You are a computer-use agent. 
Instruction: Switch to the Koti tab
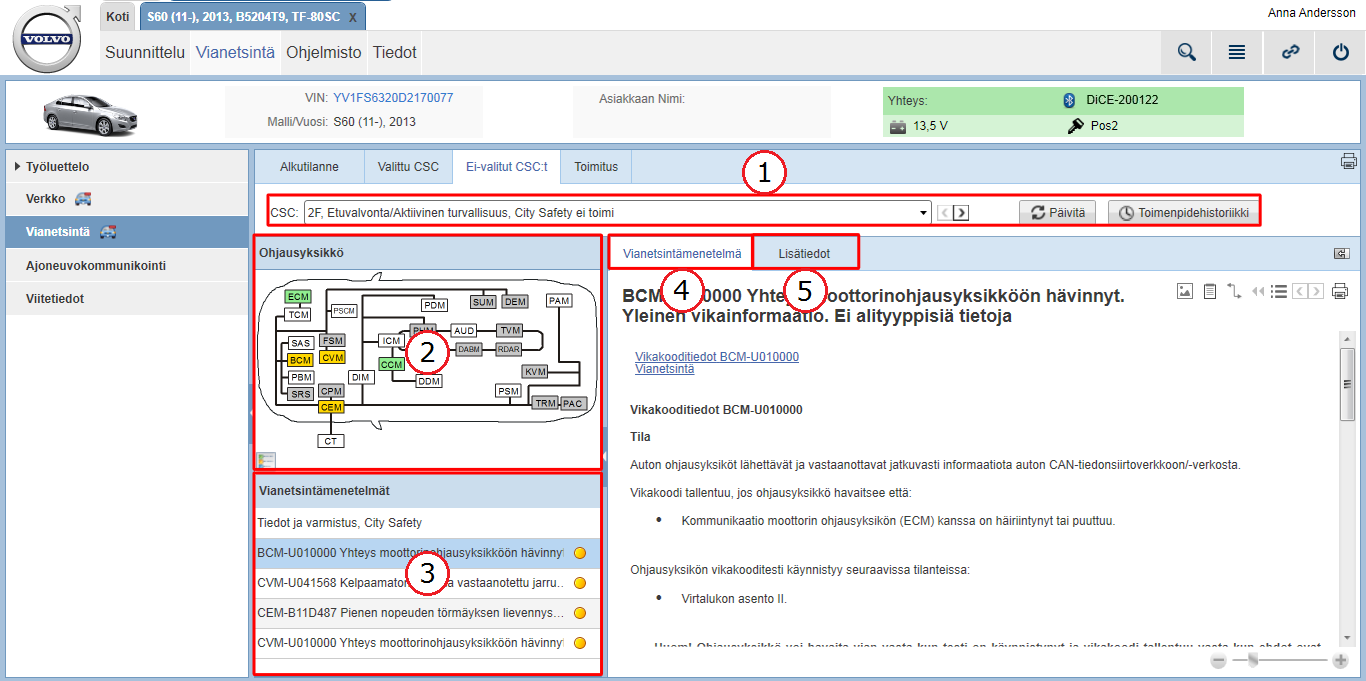point(118,16)
